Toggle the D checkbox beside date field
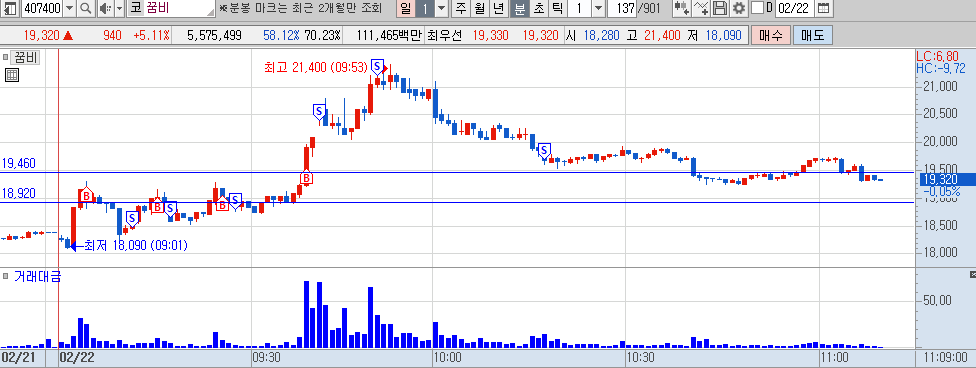 758,8
